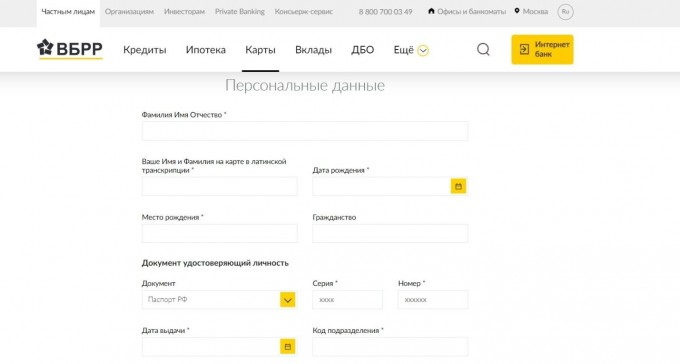Click the Персональные данные heading
This screenshot has width=680, height=364.
click(305, 85)
